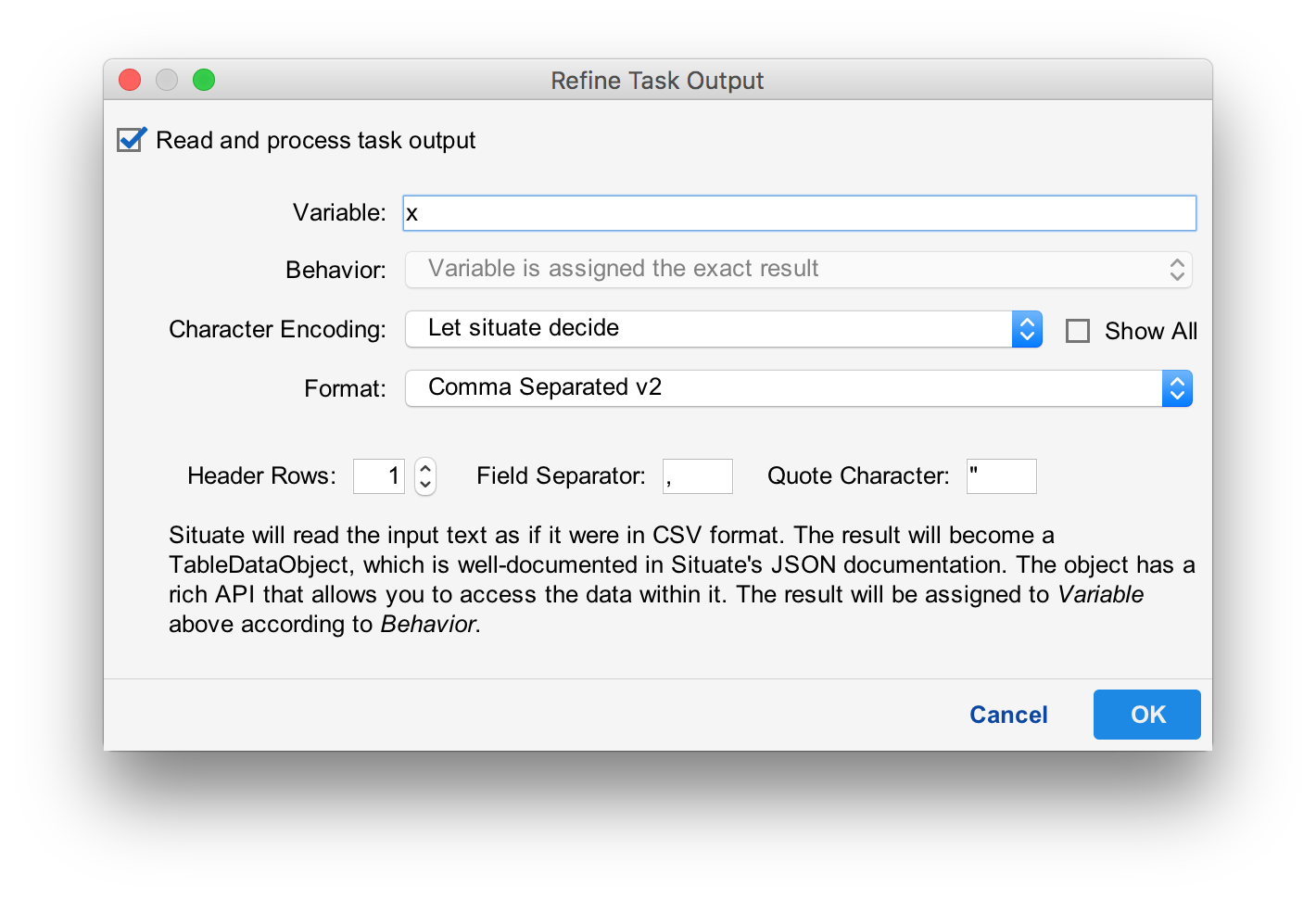Click the red close traffic light

tap(130, 80)
